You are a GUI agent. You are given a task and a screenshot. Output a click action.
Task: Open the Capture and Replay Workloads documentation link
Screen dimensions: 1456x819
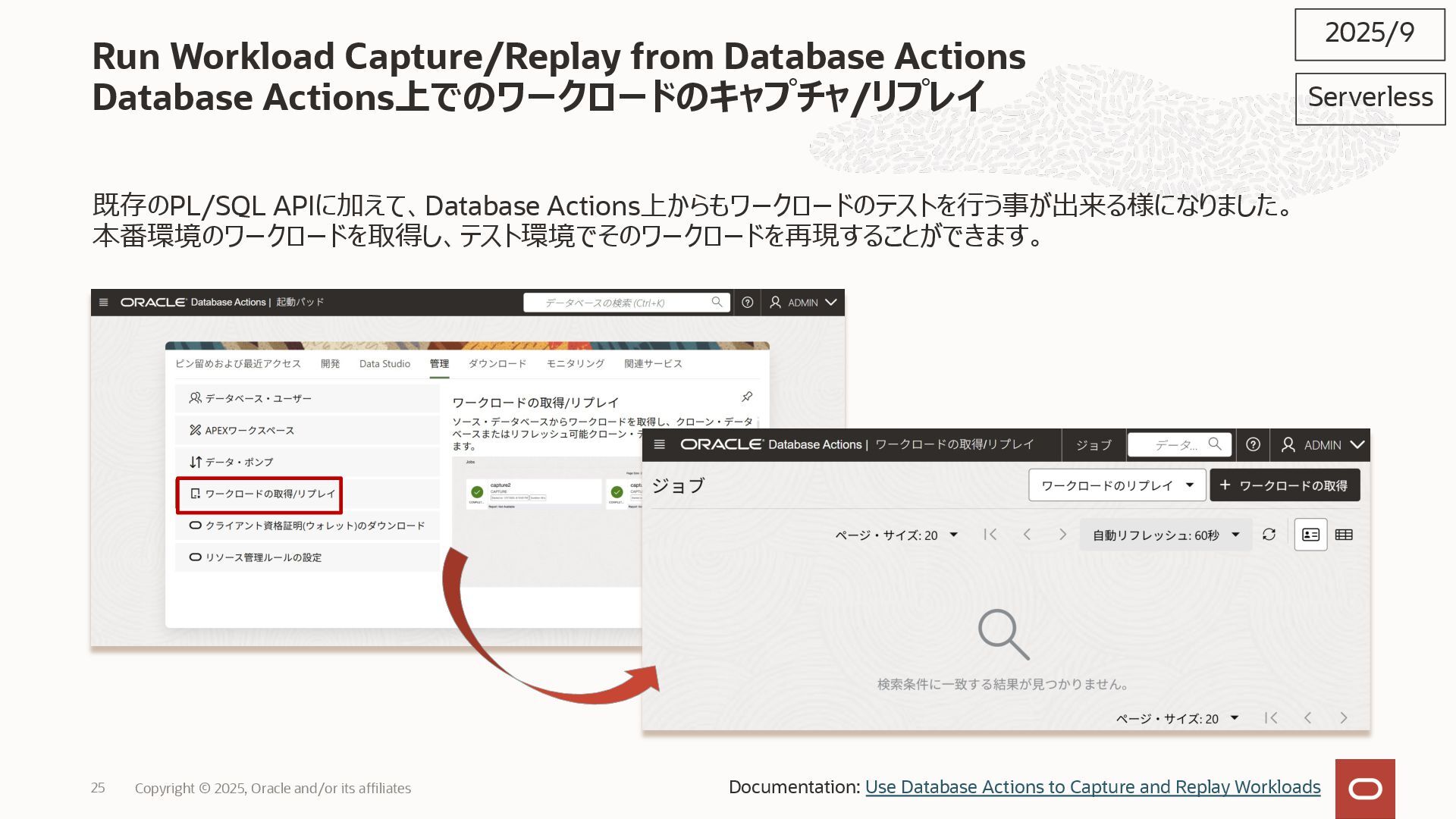[1092, 787]
